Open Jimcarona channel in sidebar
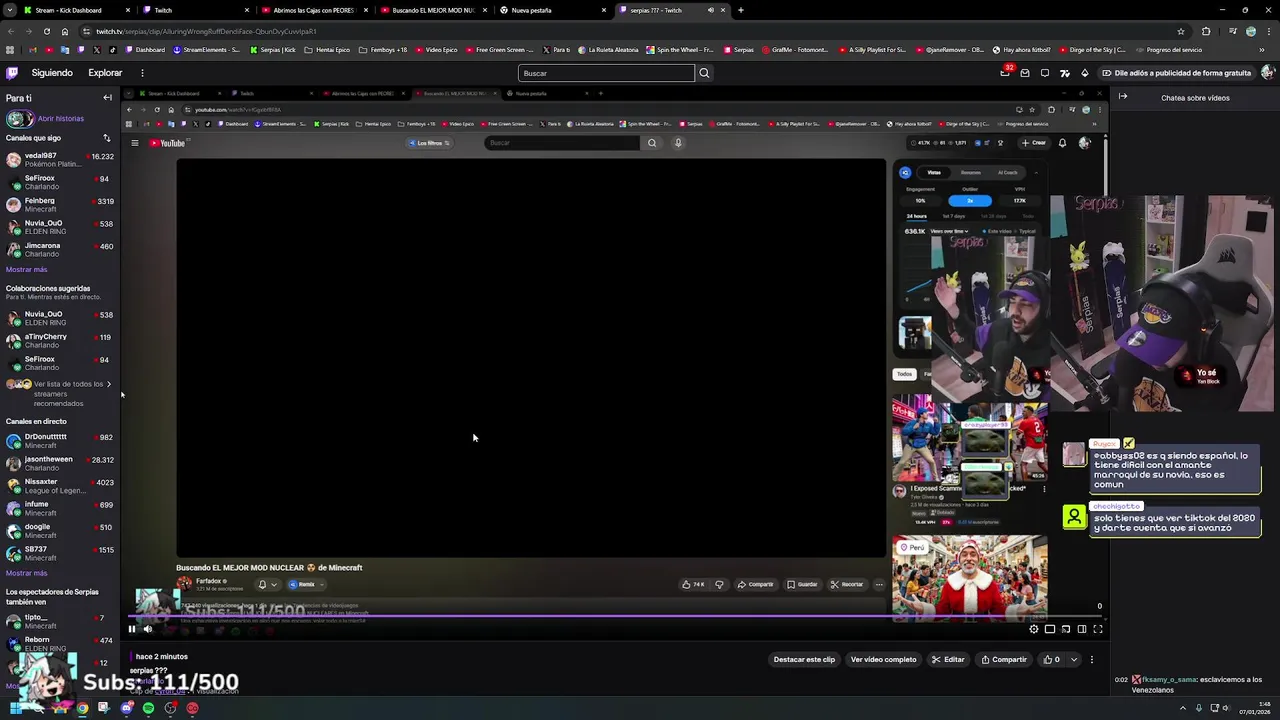This screenshot has width=1280, height=720. click(x=59, y=249)
